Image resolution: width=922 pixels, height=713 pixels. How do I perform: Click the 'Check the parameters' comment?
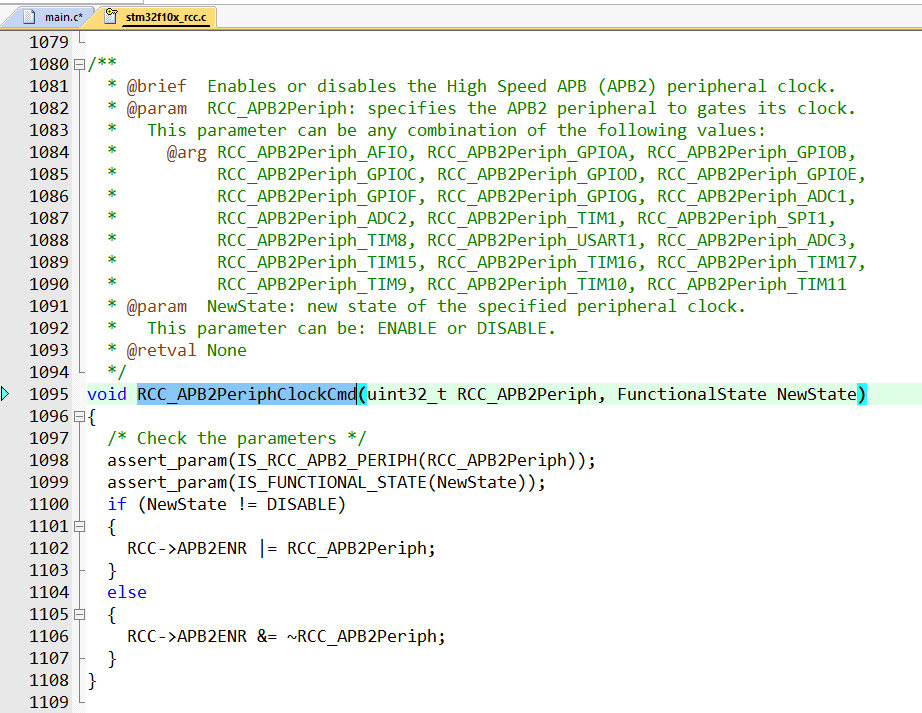click(x=236, y=438)
